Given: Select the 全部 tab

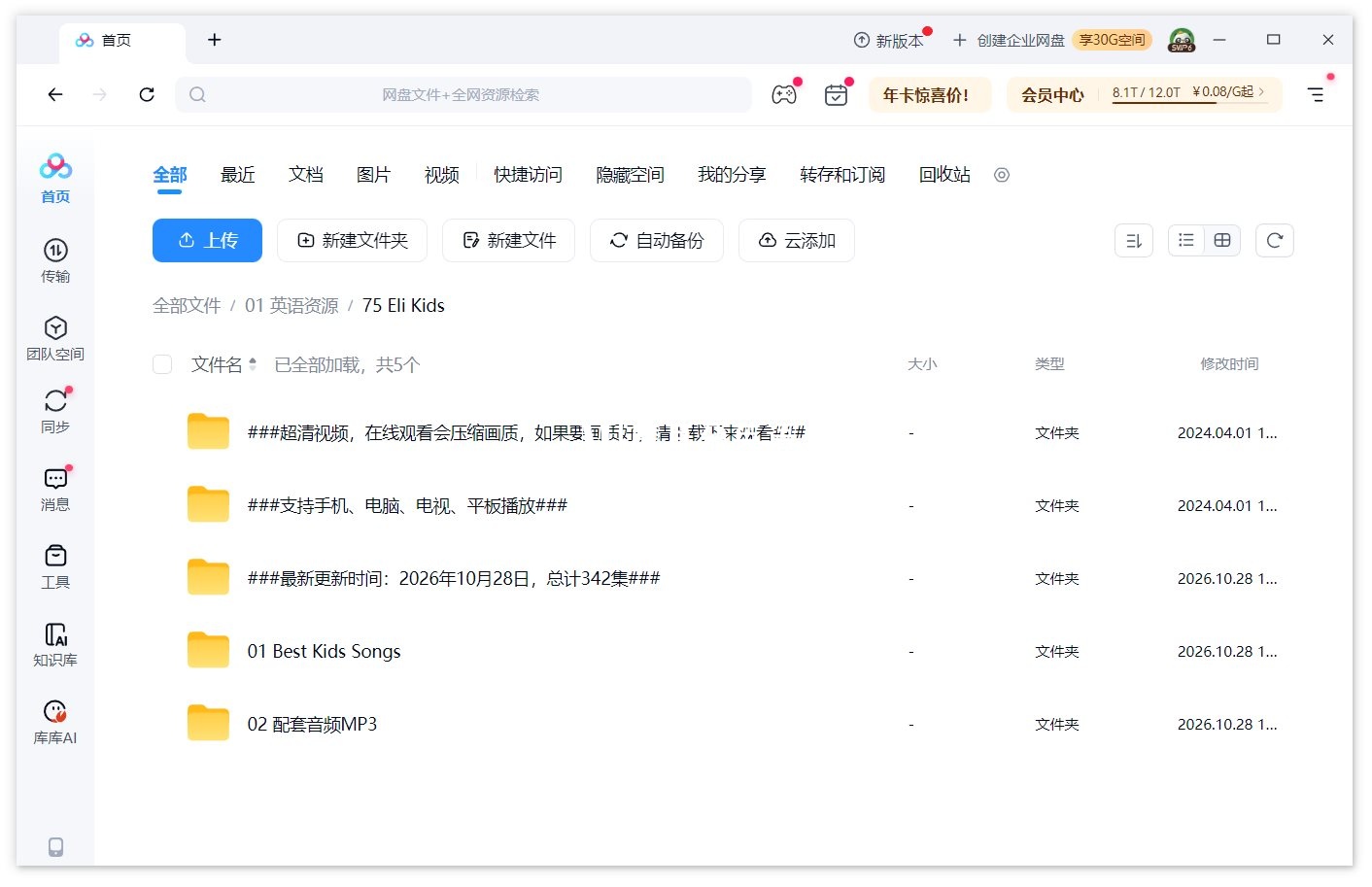Looking at the screenshot, I should pos(170,175).
